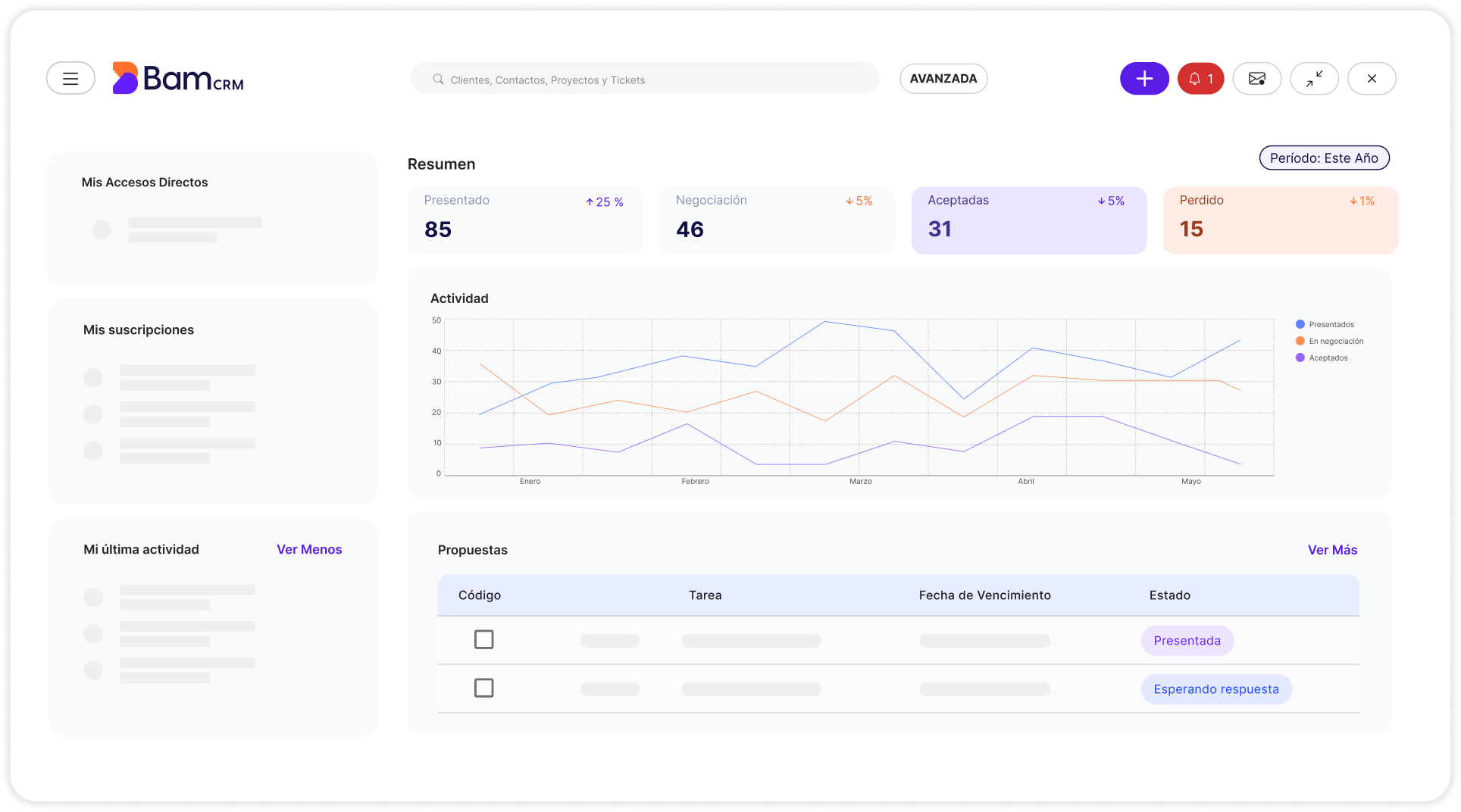Open the mail inbox icon
Screen dimensions: 1461x812
1257,78
